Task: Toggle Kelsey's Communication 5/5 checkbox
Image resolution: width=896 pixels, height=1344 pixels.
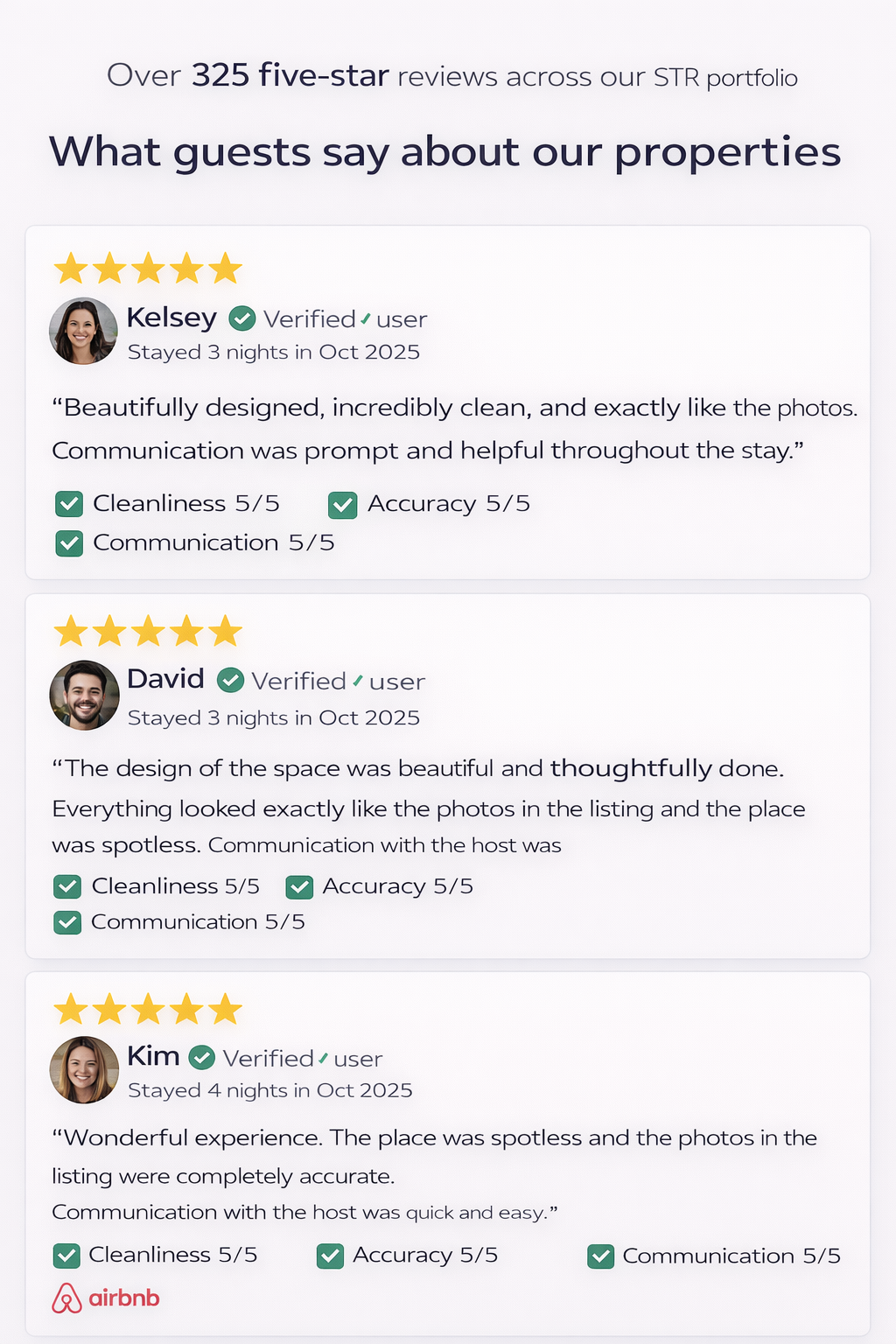Action: [x=69, y=543]
